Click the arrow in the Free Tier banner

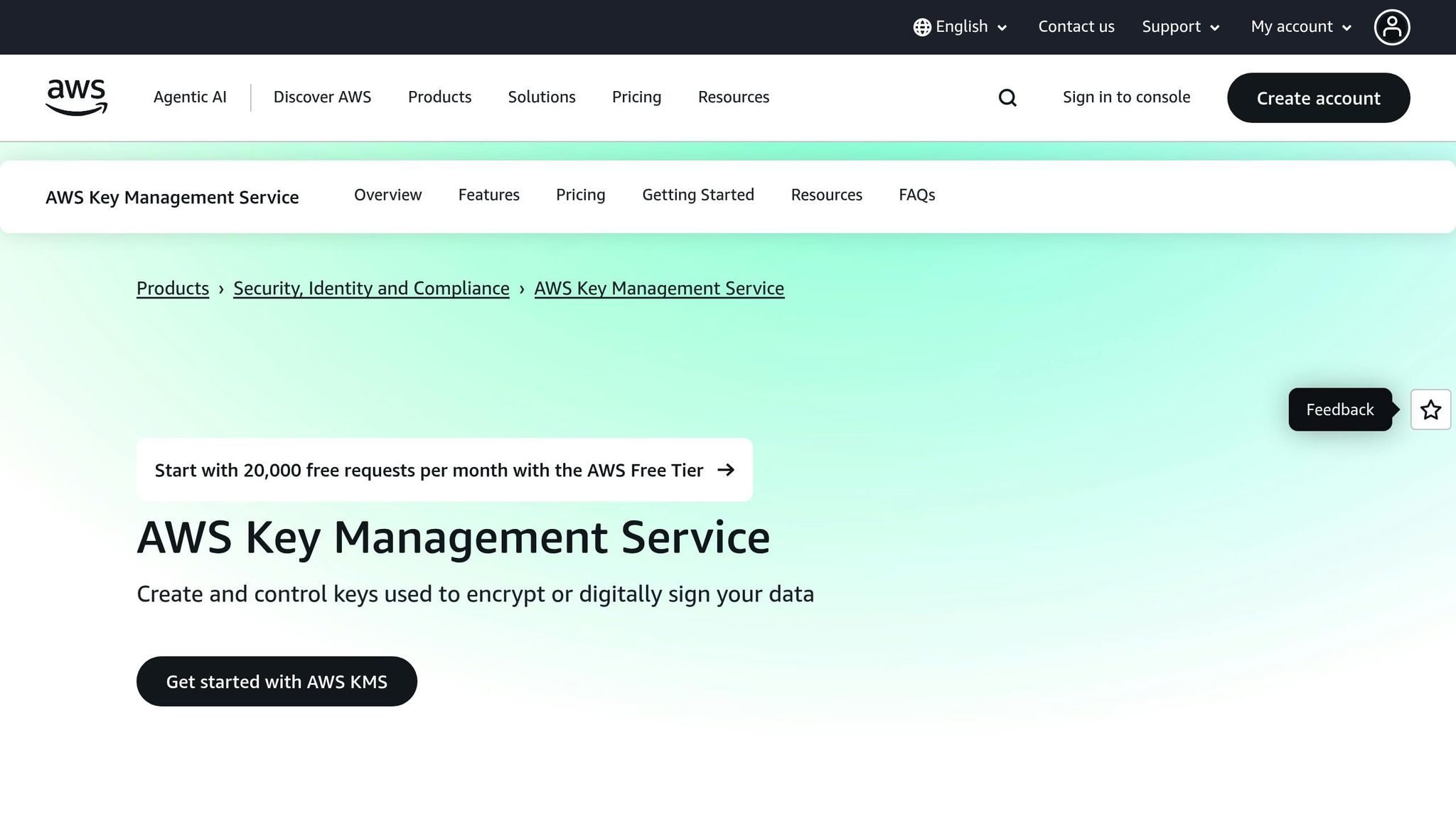coord(727,470)
